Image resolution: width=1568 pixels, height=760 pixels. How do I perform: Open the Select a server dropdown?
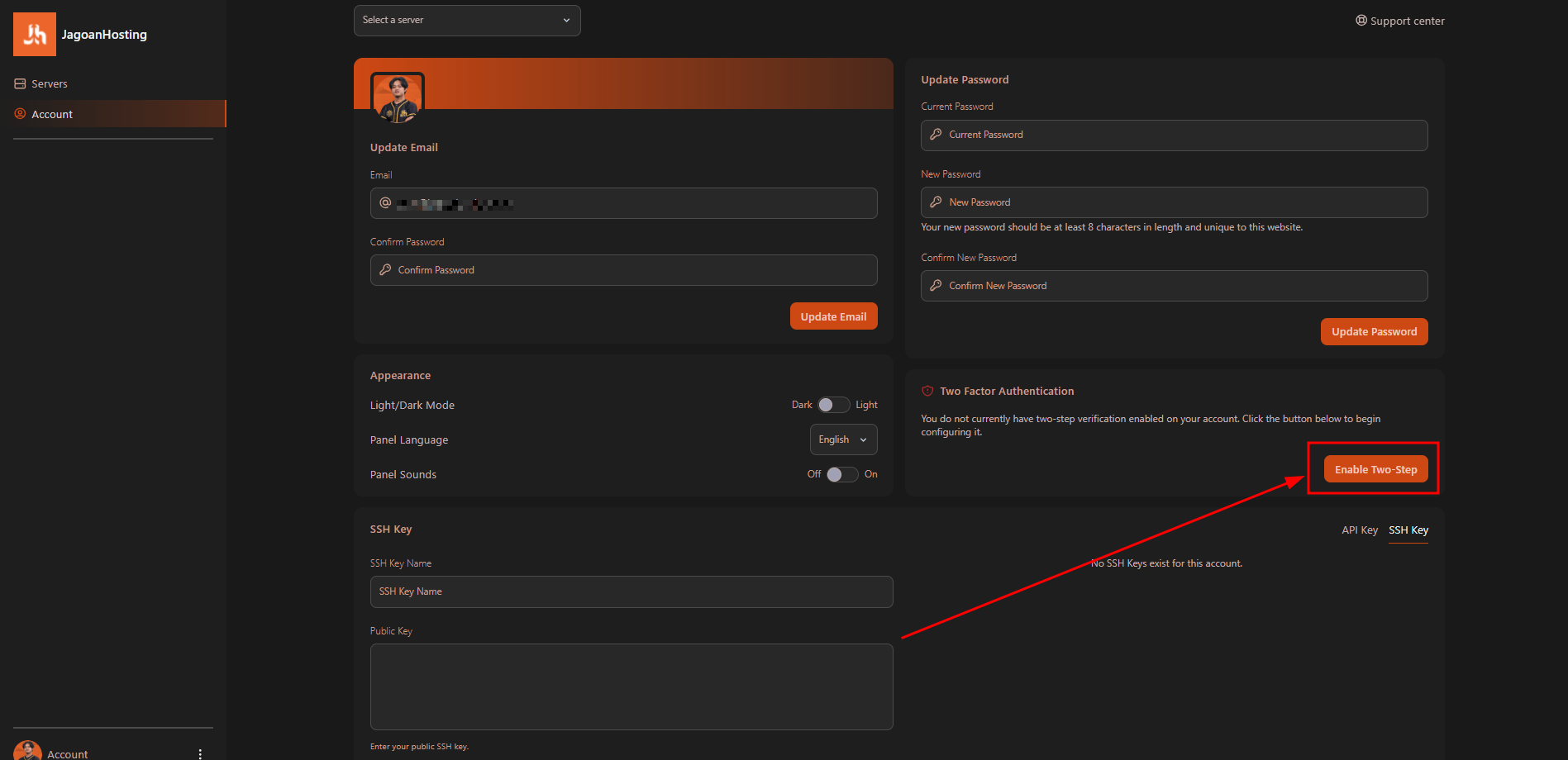pyautogui.click(x=466, y=20)
